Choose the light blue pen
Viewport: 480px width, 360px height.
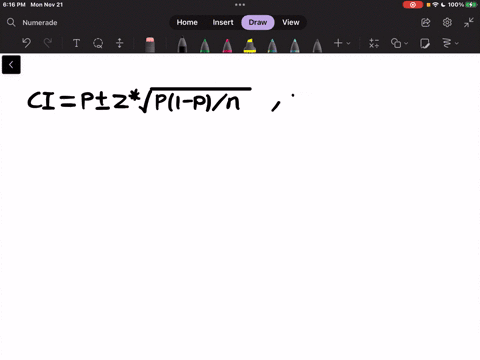point(295,45)
